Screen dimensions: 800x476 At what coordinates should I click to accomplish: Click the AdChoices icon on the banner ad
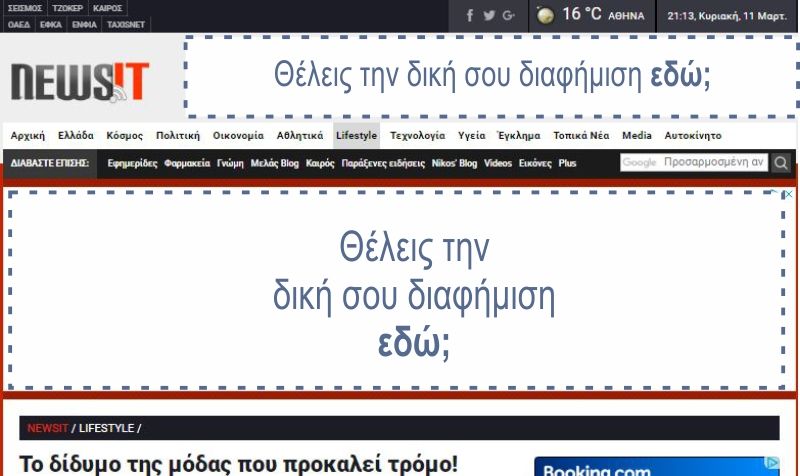(788, 195)
